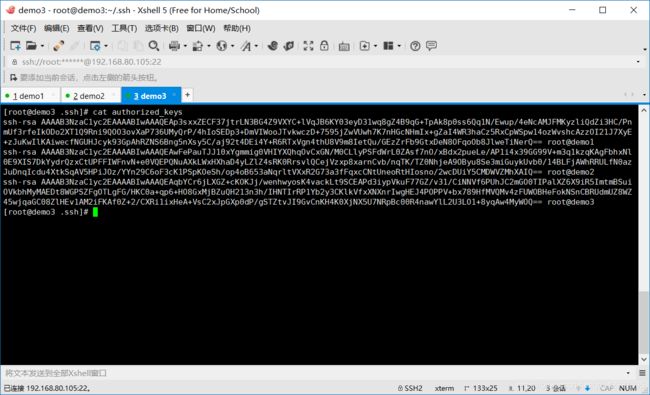Click the pane layout icon

pyautogui.click(x=388, y=46)
